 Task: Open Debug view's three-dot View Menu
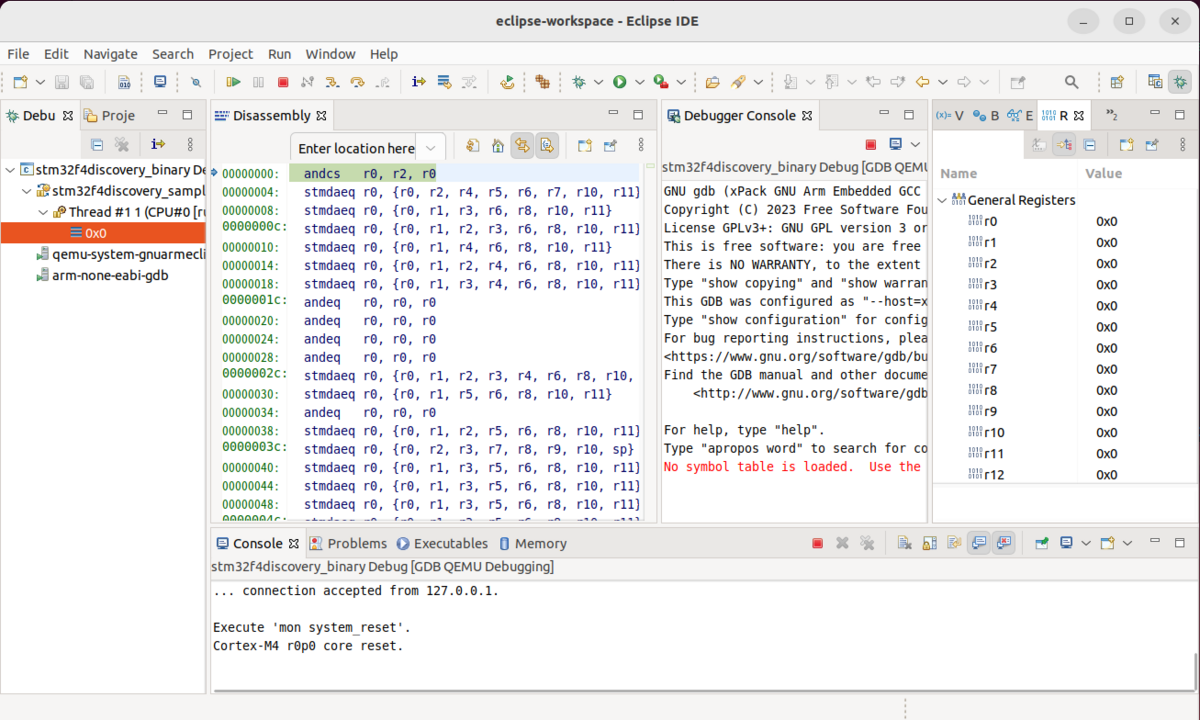click(190, 145)
